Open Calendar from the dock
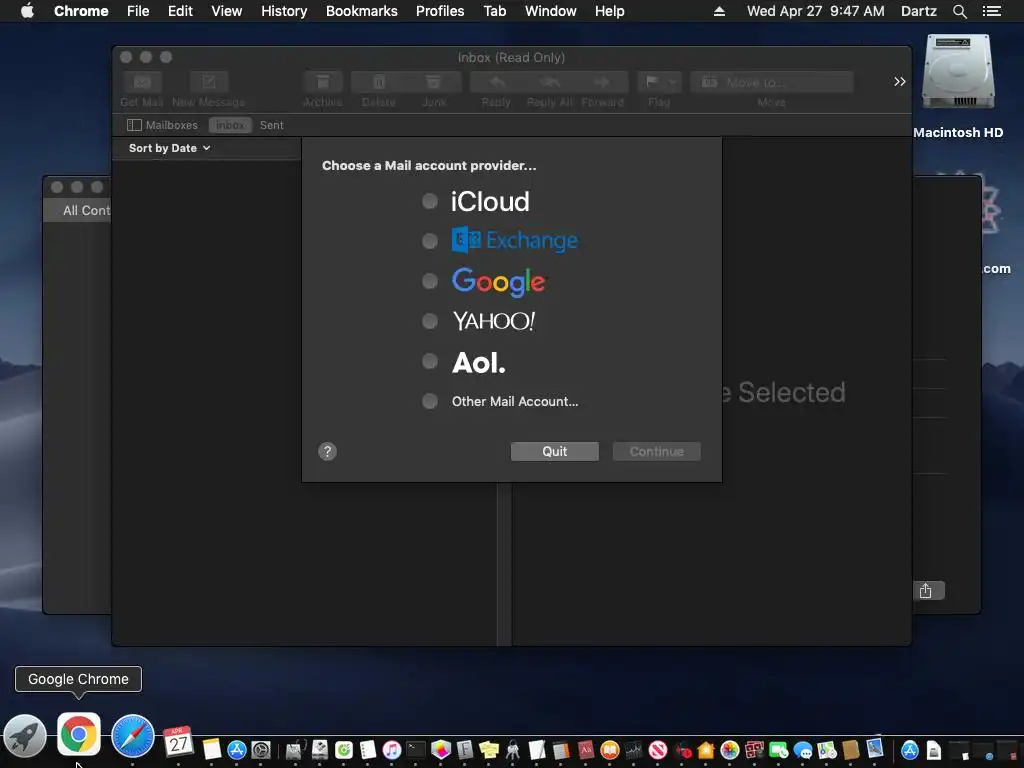The image size is (1024, 768). coord(178,742)
